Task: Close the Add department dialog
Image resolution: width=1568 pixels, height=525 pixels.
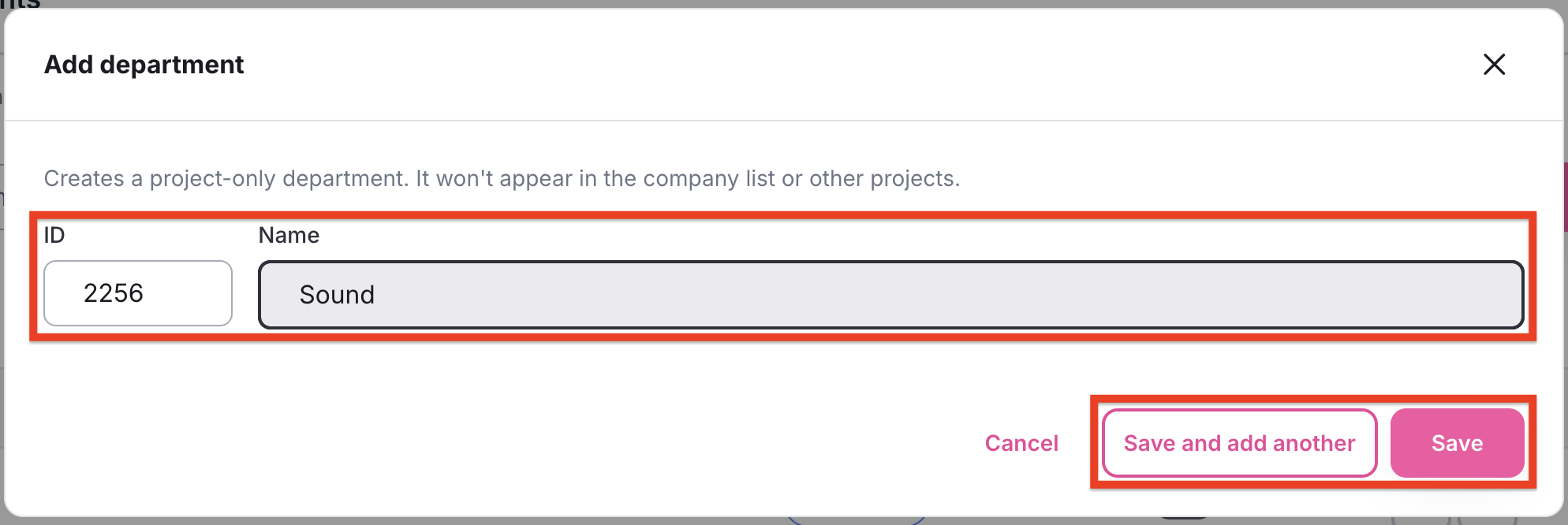Action: pos(1494,64)
